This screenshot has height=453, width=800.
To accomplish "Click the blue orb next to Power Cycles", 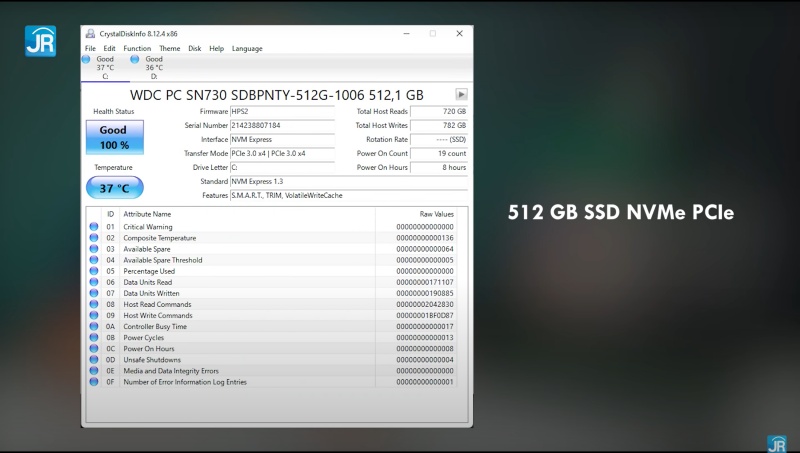I will pos(94,338).
